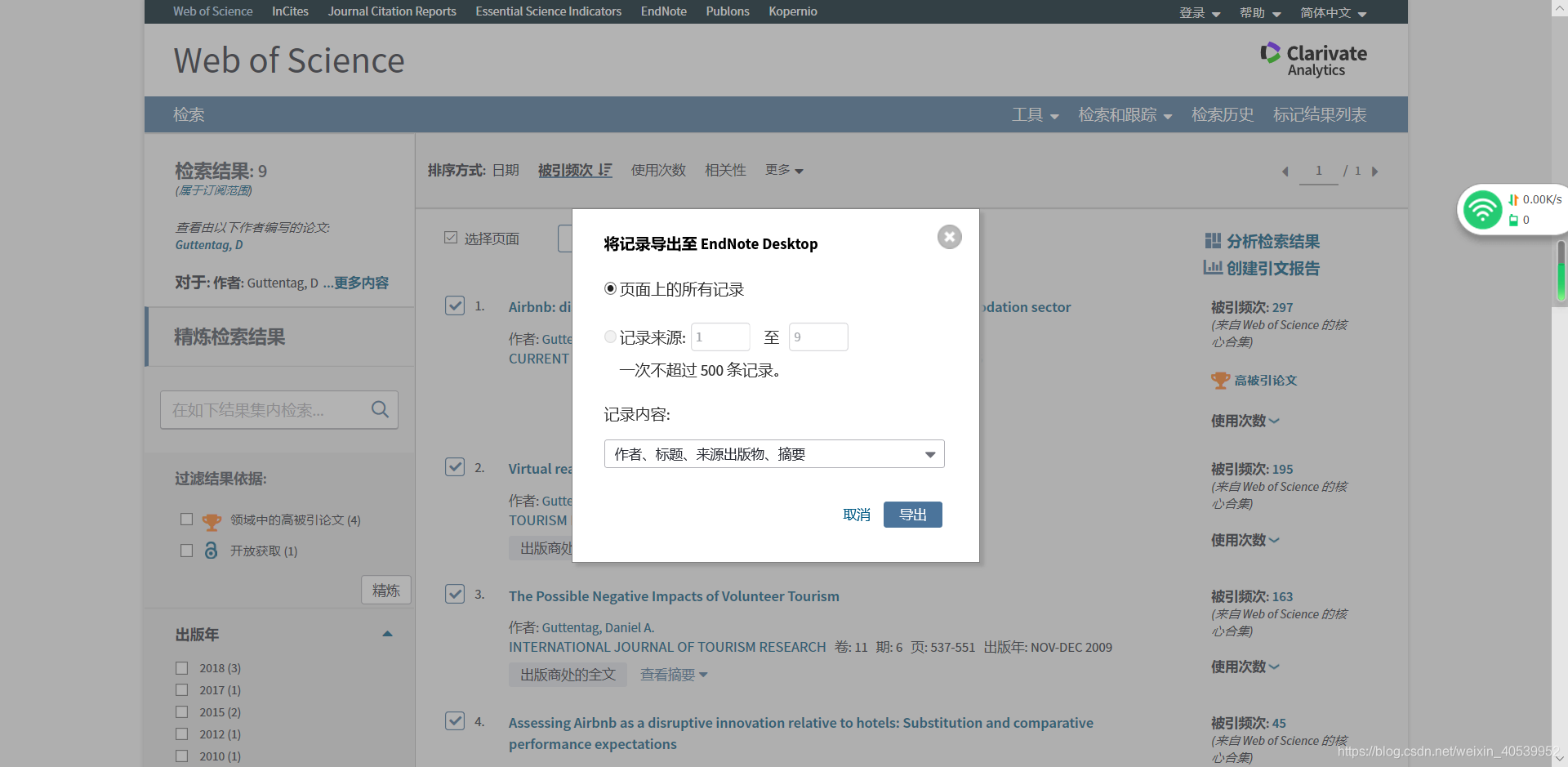Open the 帮助 dropdown menu
Screen dimensions: 1568x767
tap(1260, 13)
